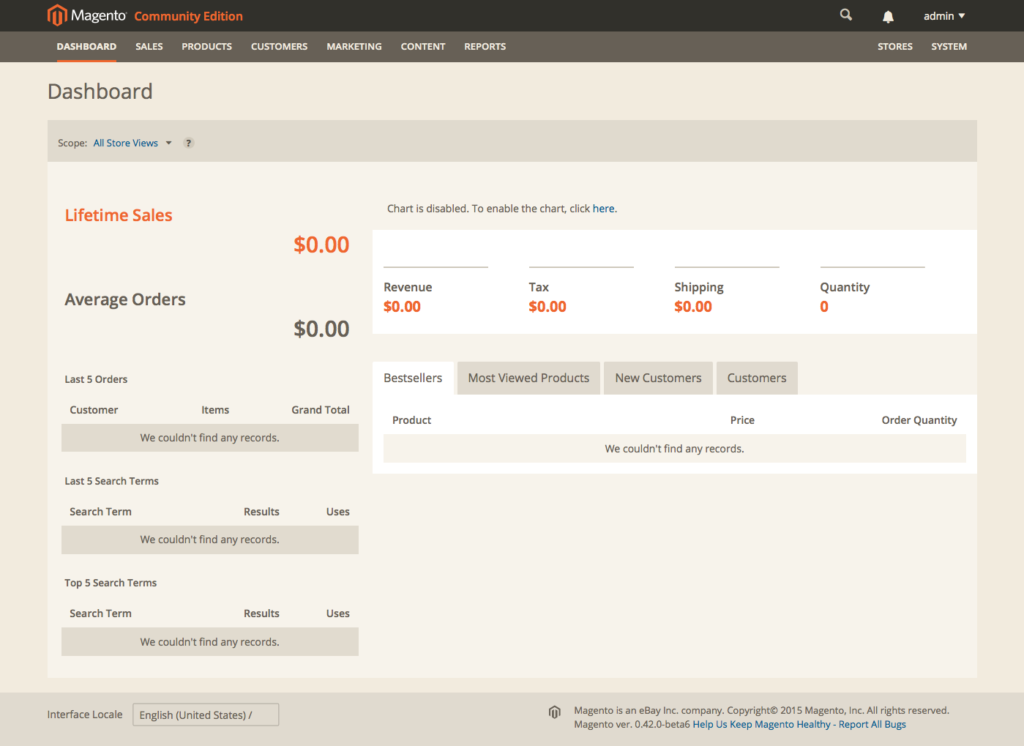The width and height of the screenshot is (1024, 746).
Task: Open the Interface Locale selector
Action: tap(205, 714)
